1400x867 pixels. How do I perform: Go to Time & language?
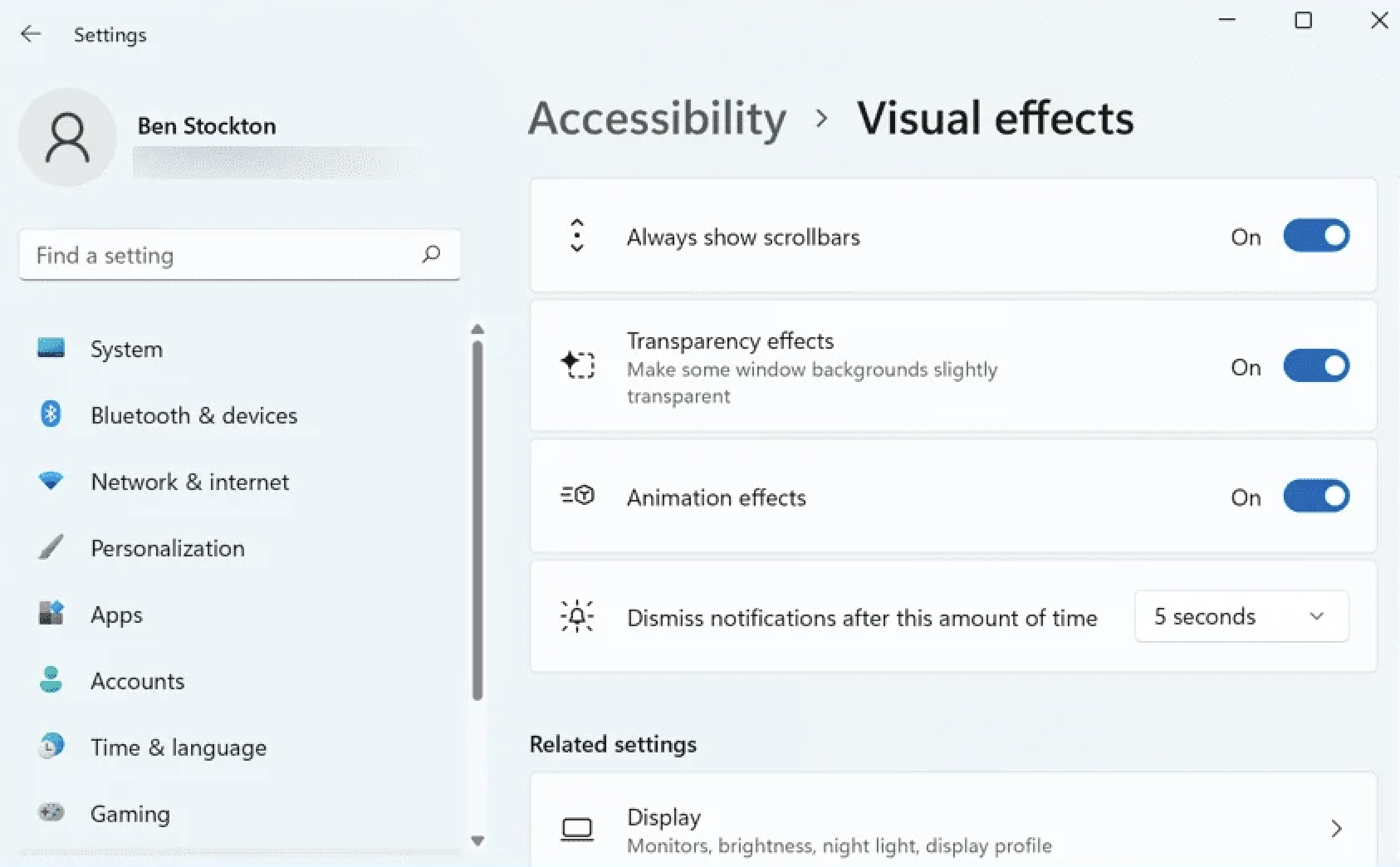click(241, 747)
